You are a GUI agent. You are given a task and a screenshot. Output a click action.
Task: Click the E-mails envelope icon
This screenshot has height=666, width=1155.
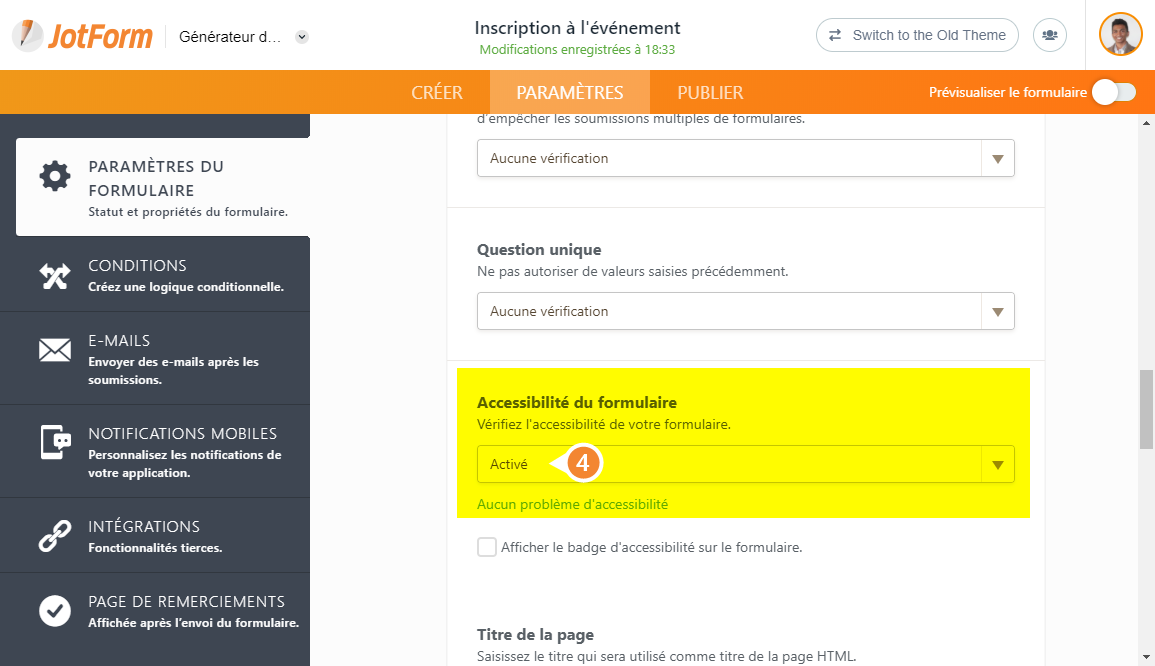click(55, 350)
